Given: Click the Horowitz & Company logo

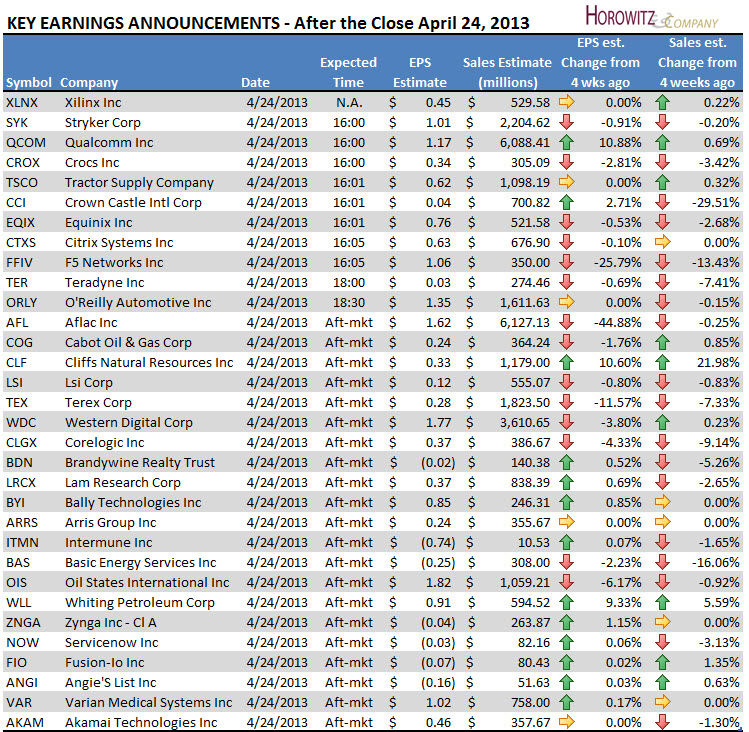Looking at the screenshot, I should click(x=652, y=17).
